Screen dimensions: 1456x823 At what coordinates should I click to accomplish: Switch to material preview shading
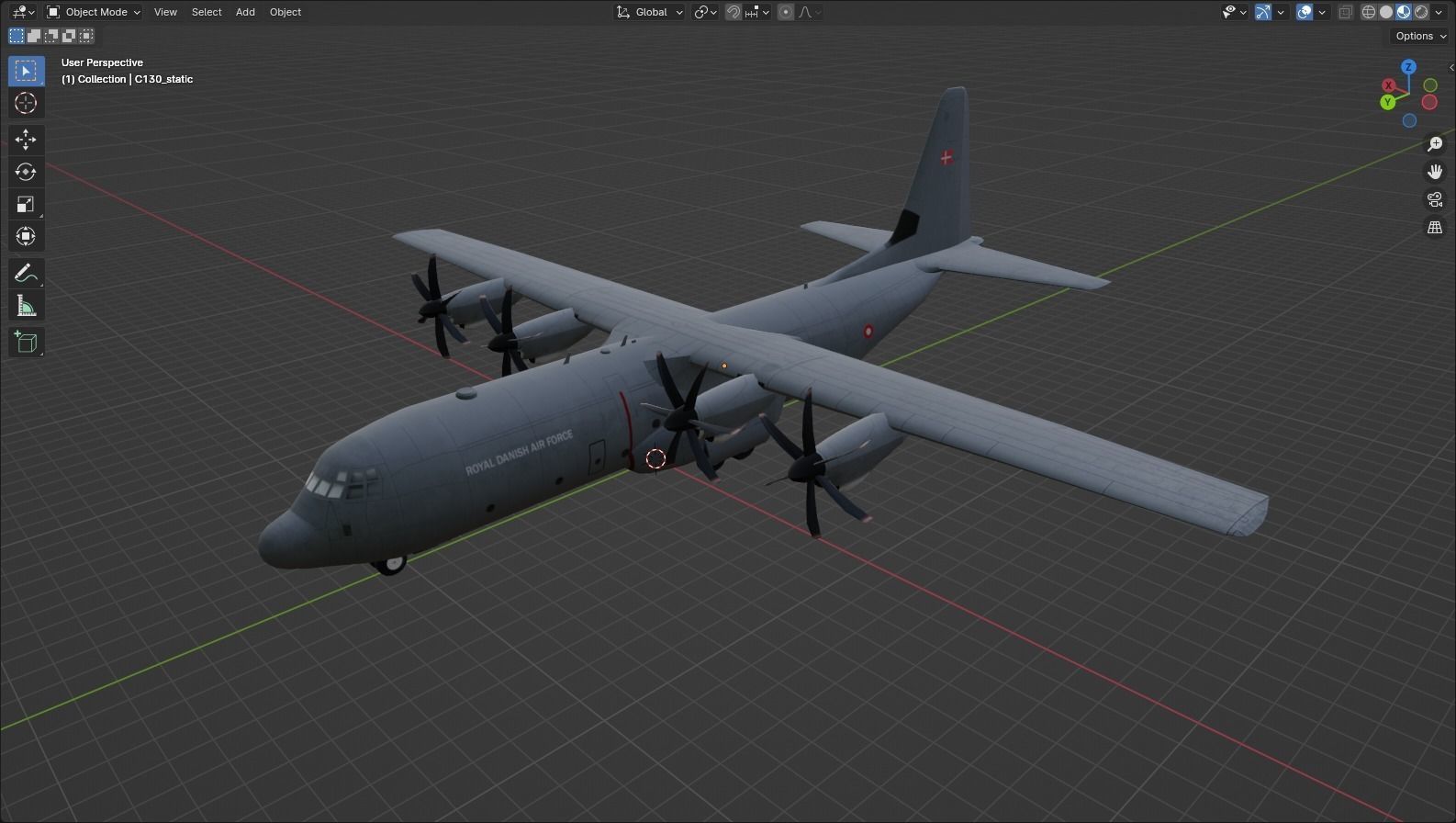pyautogui.click(x=1404, y=12)
